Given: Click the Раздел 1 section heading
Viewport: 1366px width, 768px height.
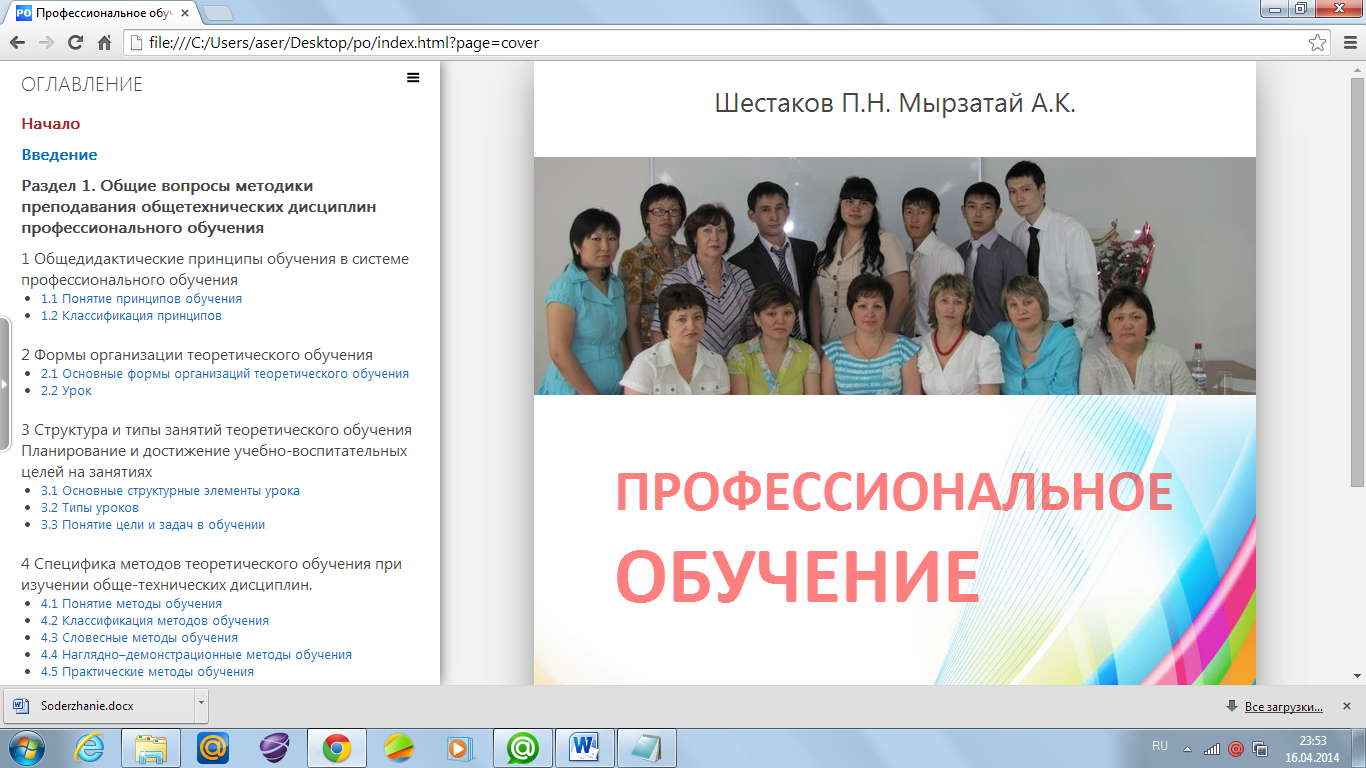Looking at the screenshot, I should (198, 207).
